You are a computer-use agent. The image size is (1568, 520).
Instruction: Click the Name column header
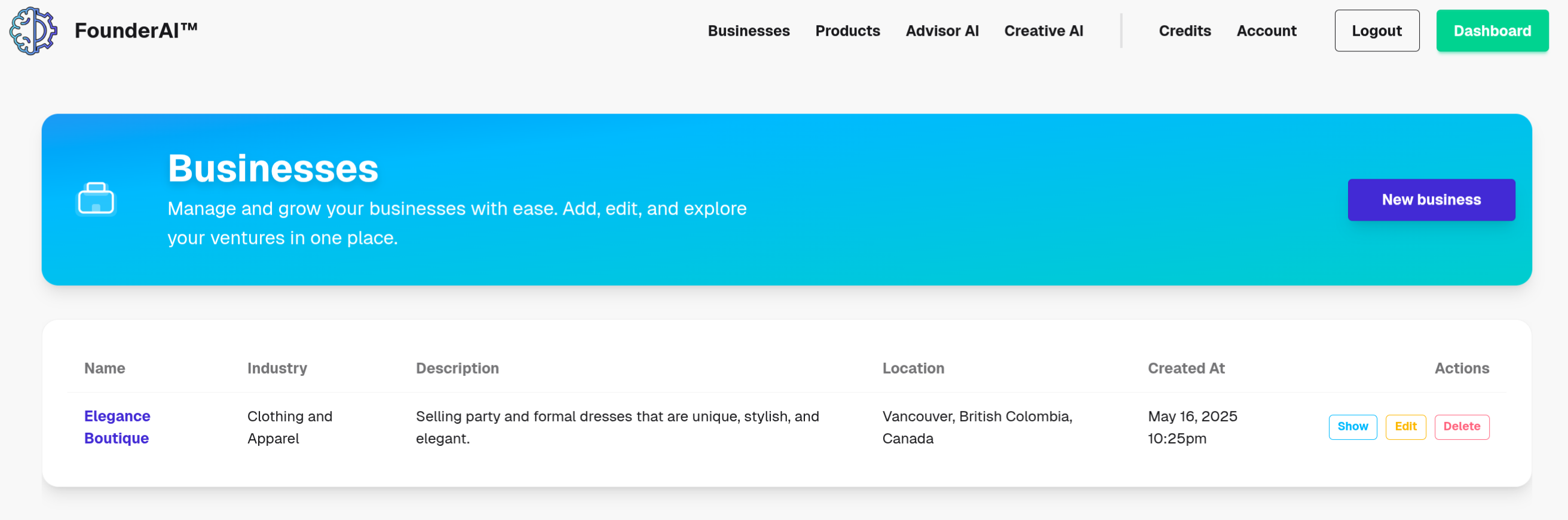[105, 368]
